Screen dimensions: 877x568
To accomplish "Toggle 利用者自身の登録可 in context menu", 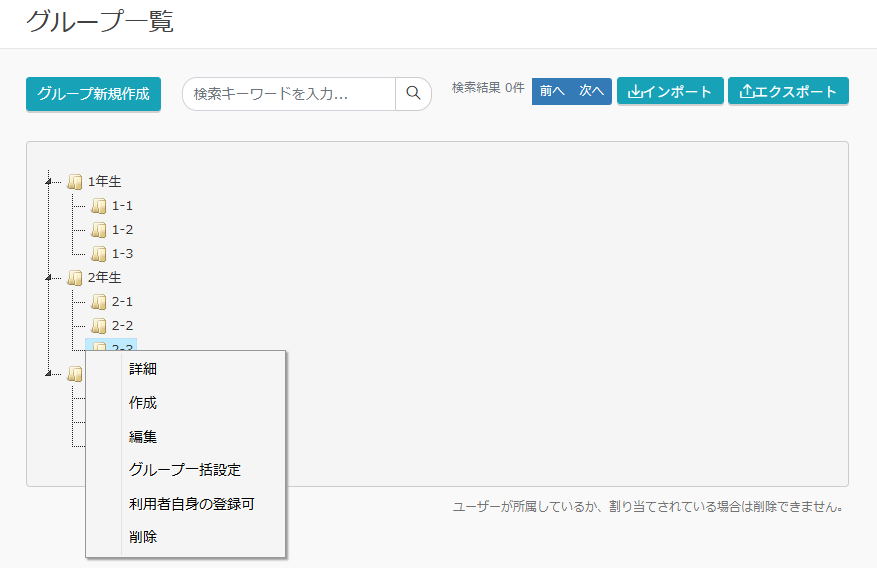I will pyautogui.click(x=192, y=504).
